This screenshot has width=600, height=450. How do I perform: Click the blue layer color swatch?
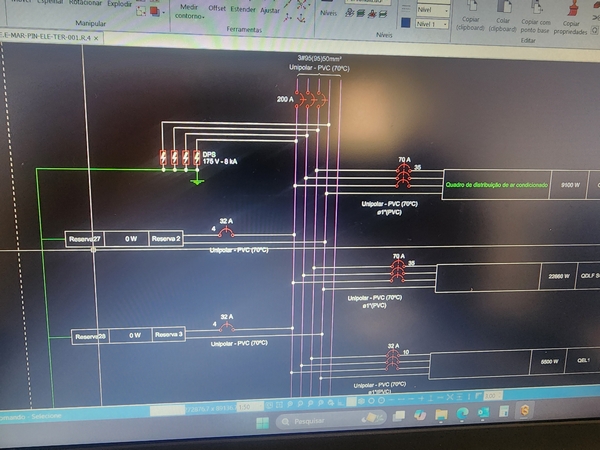click(406, 22)
